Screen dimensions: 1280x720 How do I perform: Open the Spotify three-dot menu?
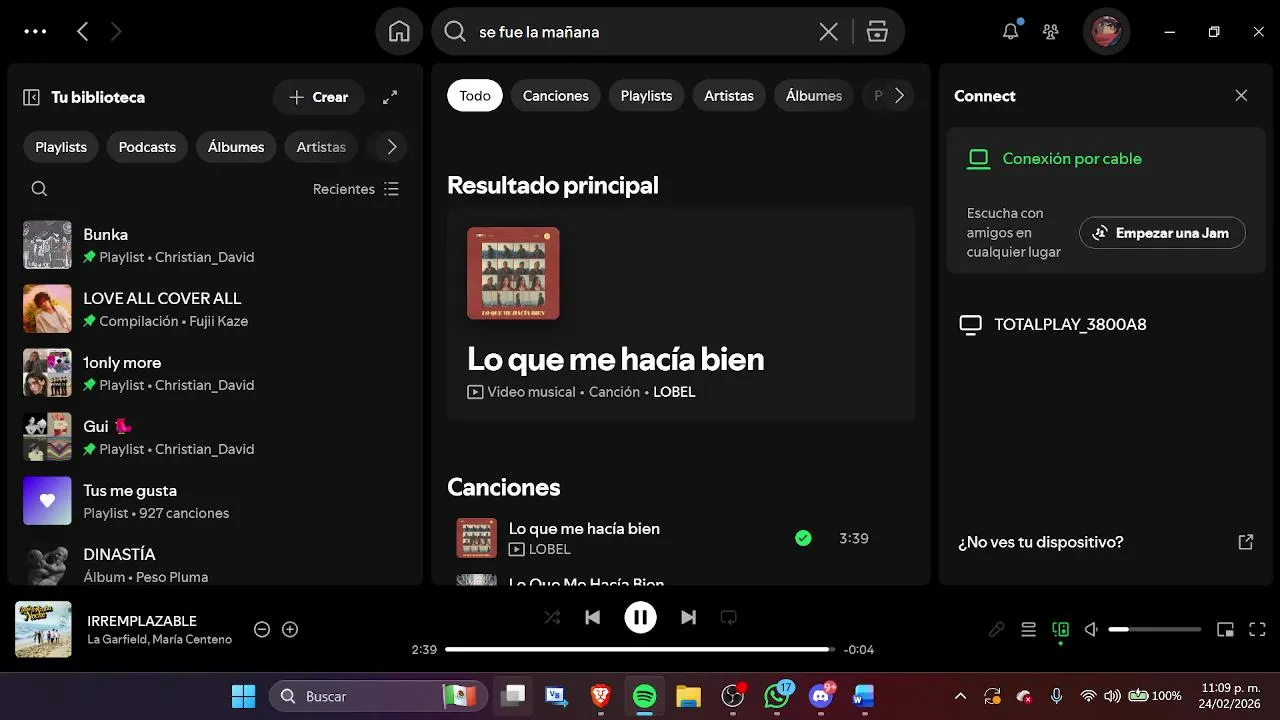pyautogui.click(x=35, y=32)
